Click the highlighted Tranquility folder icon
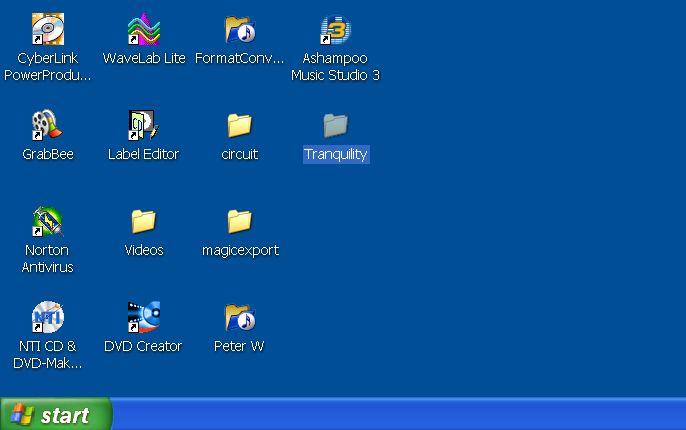 pos(335,126)
